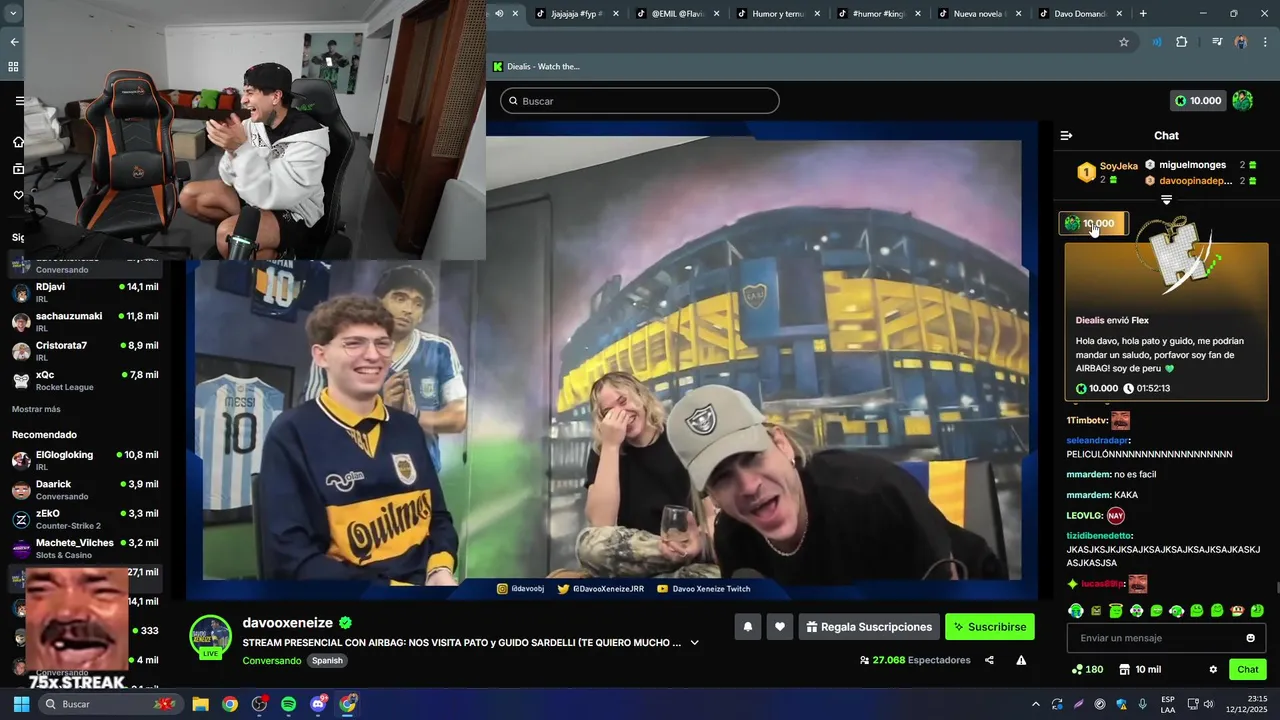1280x720 pixels.
Task: Bookmark this page with the star icon
Action: tap(1124, 42)
